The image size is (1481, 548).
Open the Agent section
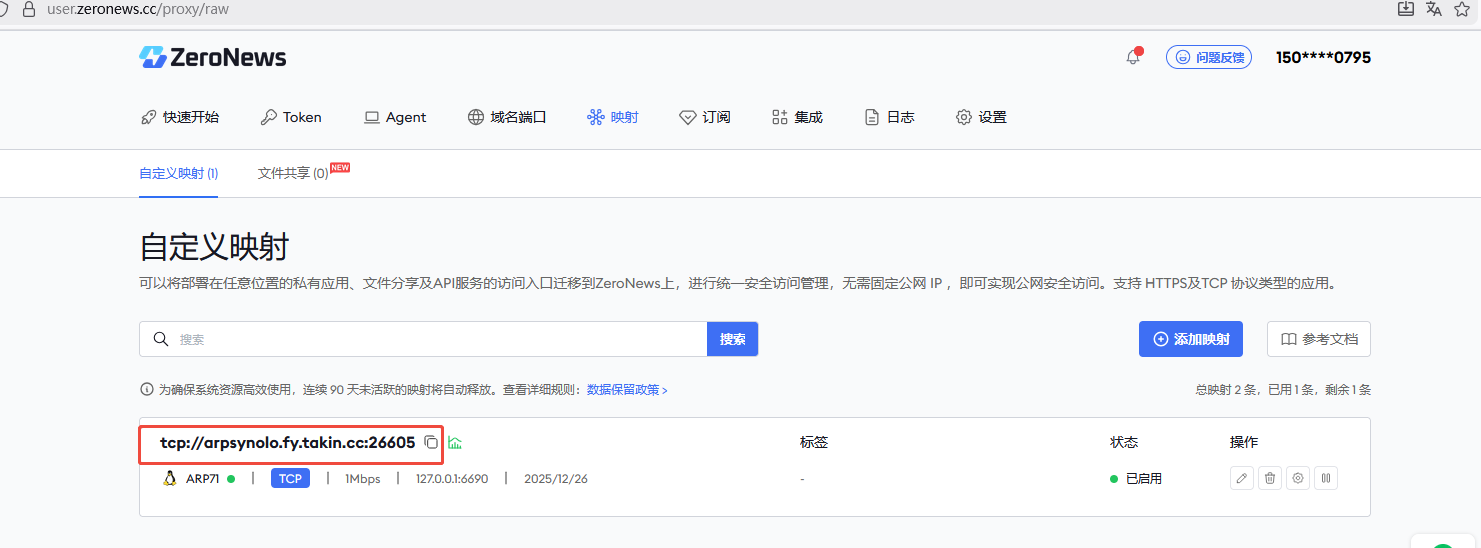click(x=395, y=117)
